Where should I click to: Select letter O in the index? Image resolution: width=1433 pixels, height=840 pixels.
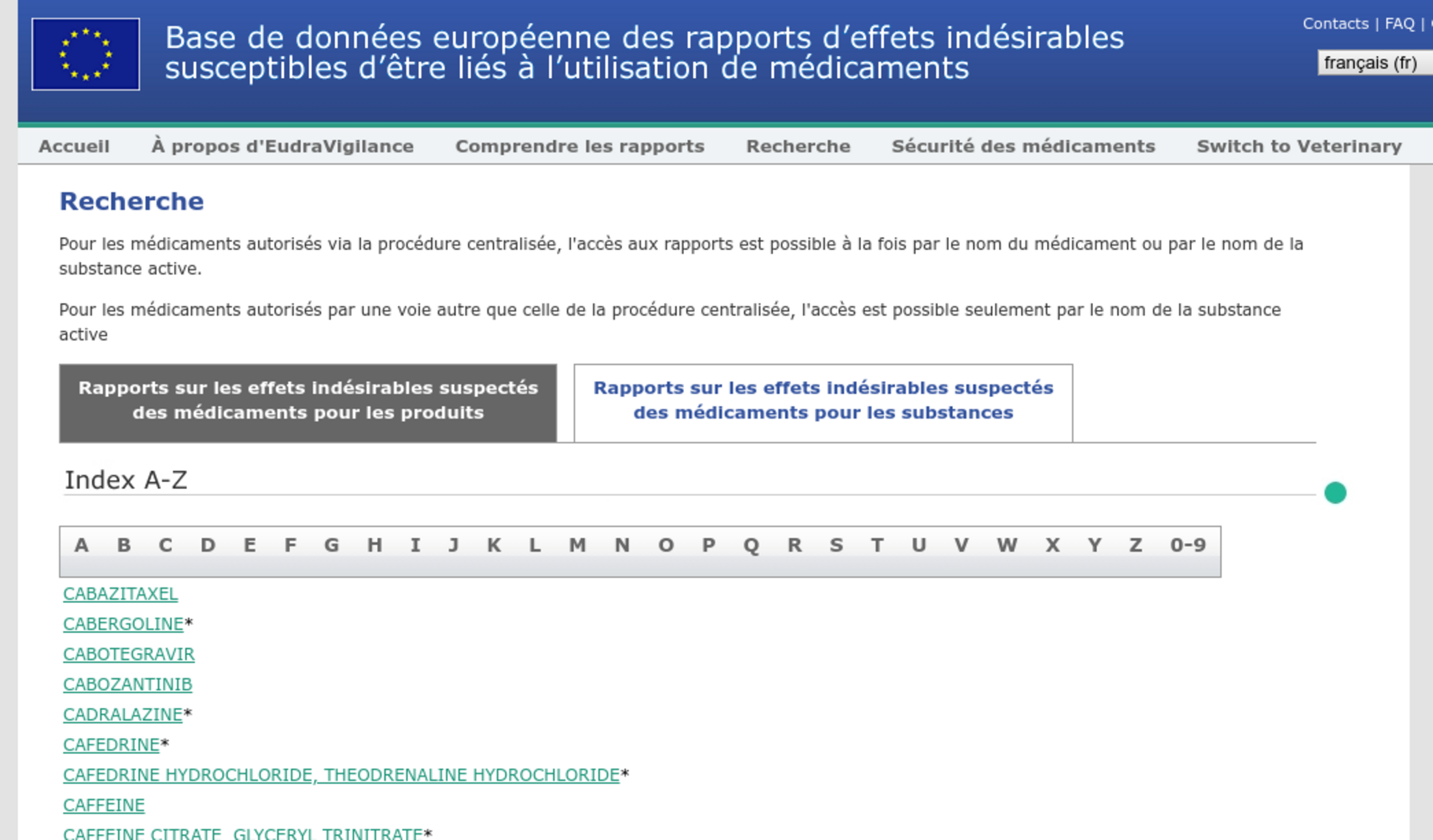666,545
